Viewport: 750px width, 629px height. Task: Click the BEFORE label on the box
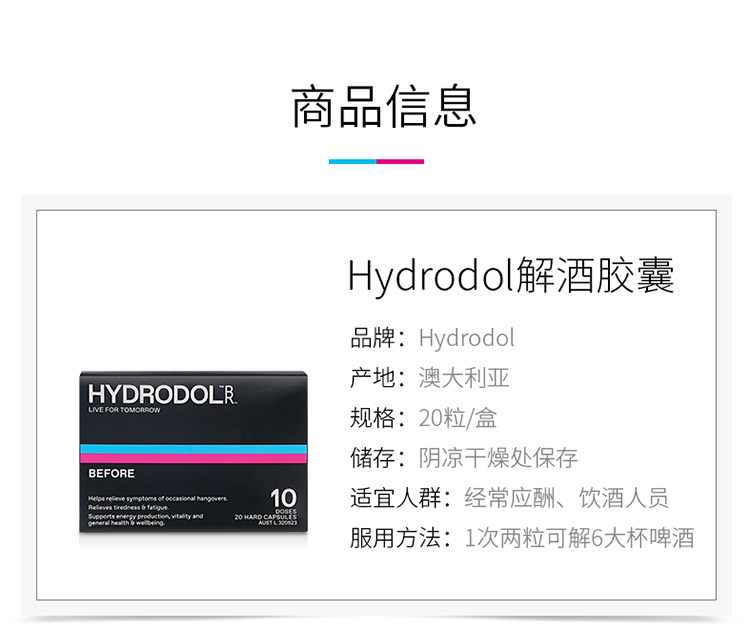coord(111,474)
